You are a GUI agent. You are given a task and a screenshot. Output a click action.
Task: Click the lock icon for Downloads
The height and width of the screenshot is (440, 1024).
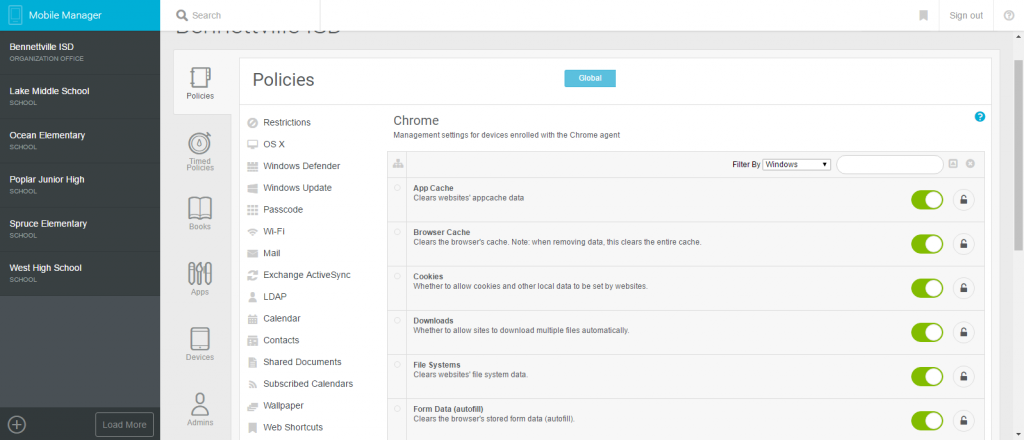click(963, 332)
